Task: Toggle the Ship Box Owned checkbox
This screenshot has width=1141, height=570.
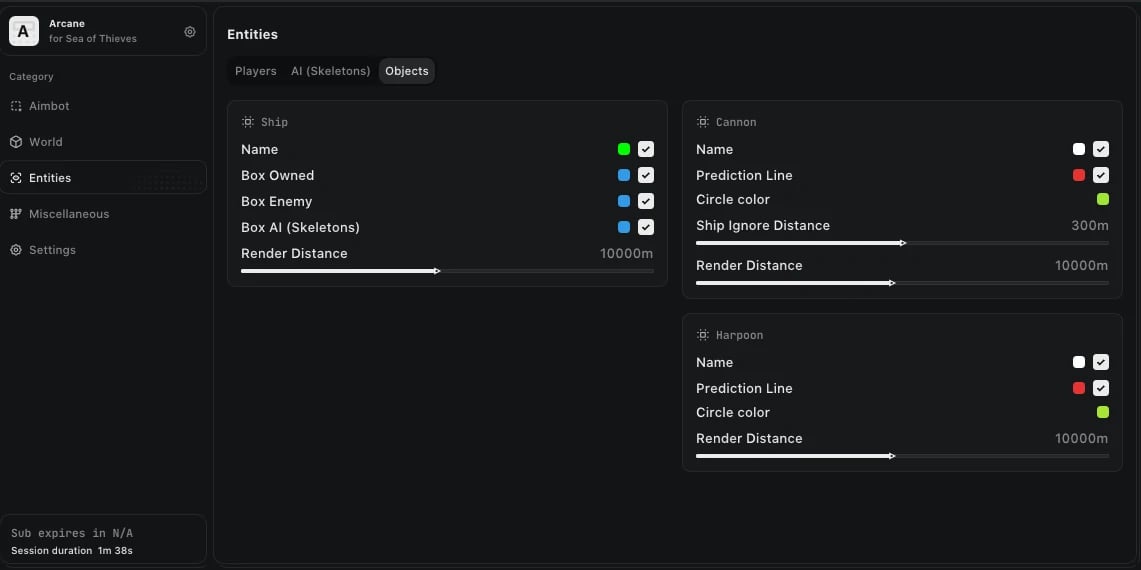Action: 646,175
